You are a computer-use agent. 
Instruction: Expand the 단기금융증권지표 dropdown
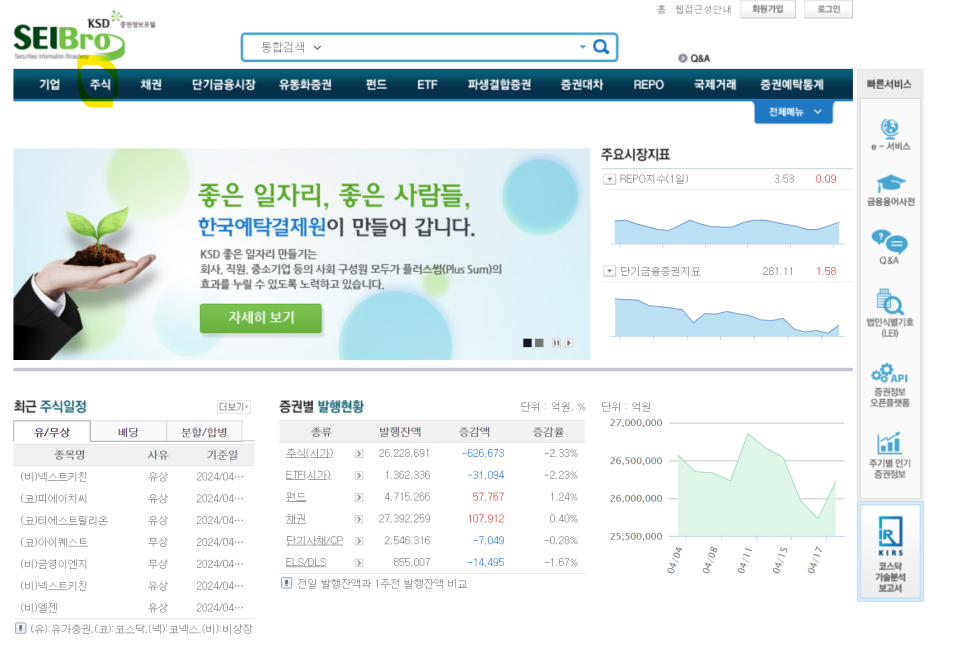click(609, 271)
